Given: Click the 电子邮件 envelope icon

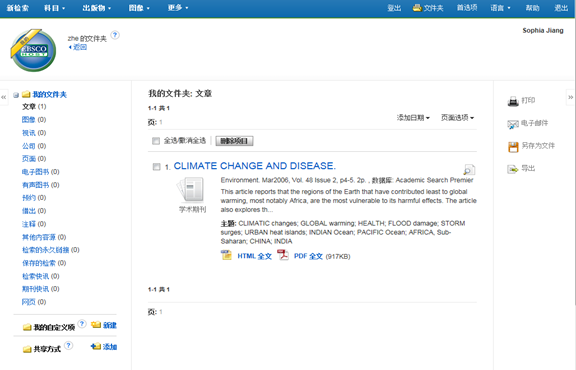Looking at the screenshot, I should 513,124.
